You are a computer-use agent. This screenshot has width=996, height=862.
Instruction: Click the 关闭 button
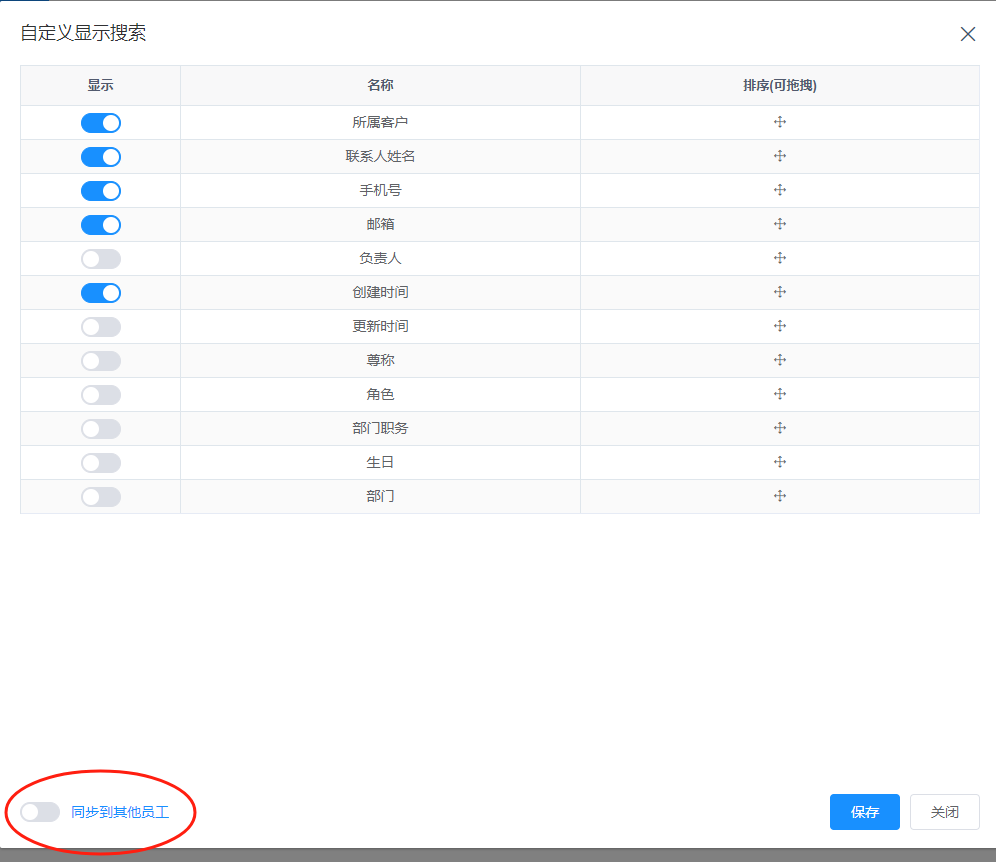point(944,812)
